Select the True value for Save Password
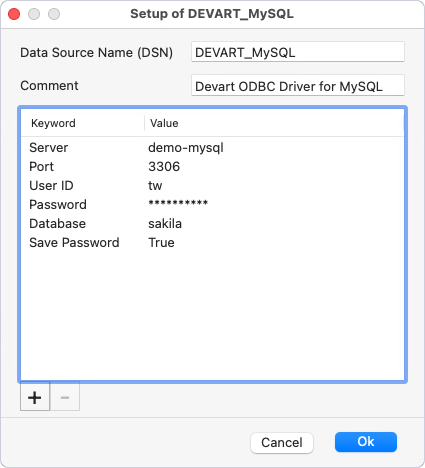The width and height of the screenshot is (425, 468). coord(161,243)
